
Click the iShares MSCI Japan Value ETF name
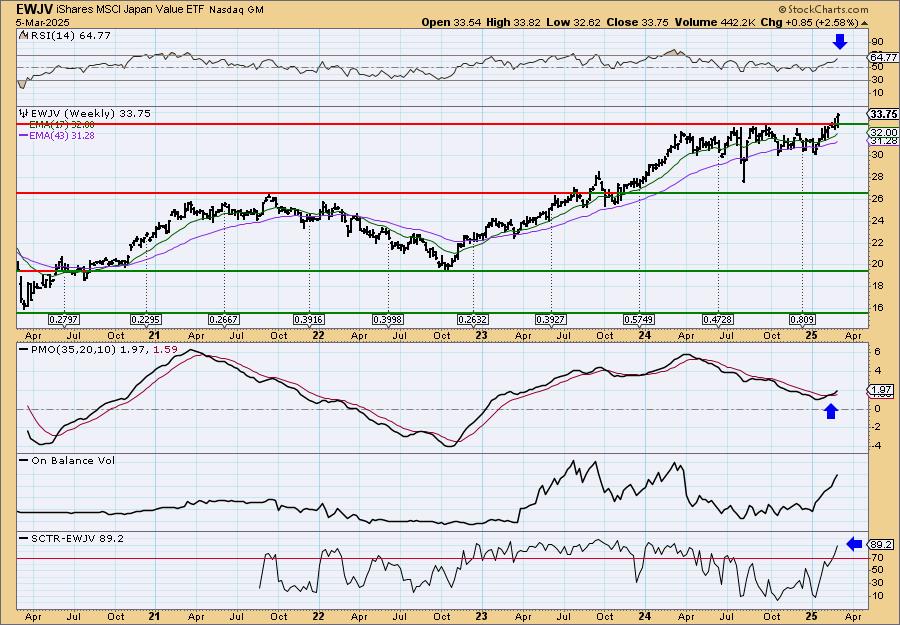point(132,10)
